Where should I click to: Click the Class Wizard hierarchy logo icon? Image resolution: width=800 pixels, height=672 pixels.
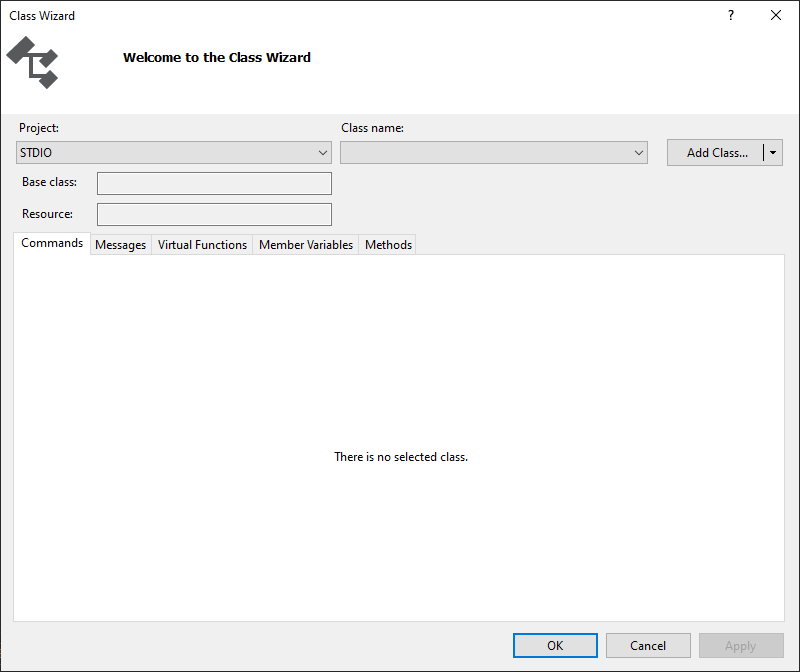click(x=33, y=62)
